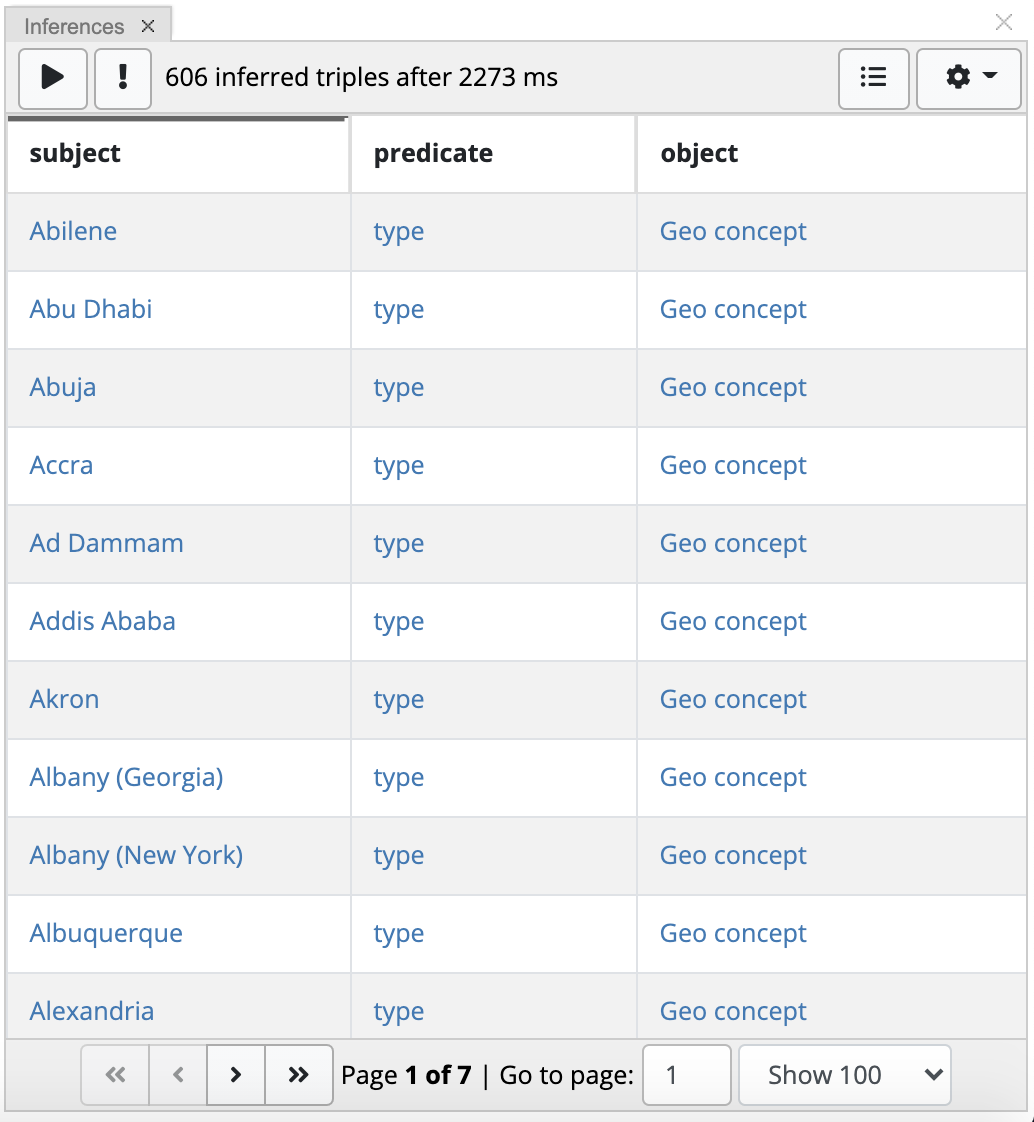Screen dimensions: 1034x1122
Task: Click the settings gear icon
Action: point(958,78)
